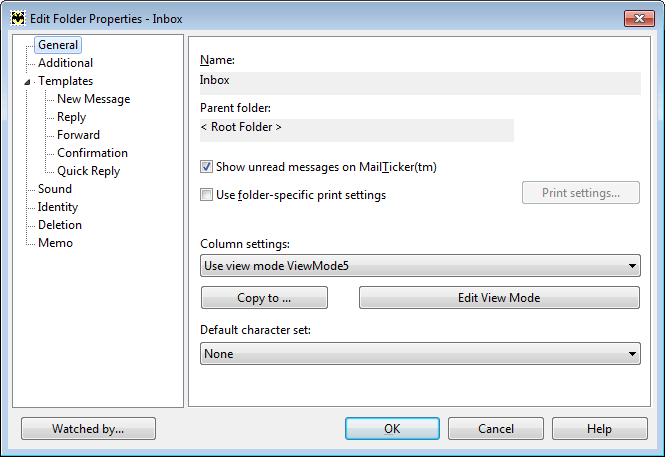Toggle Show unread messages on MailTicker checkbox
The image size is (665, 457).
[206, 167]
